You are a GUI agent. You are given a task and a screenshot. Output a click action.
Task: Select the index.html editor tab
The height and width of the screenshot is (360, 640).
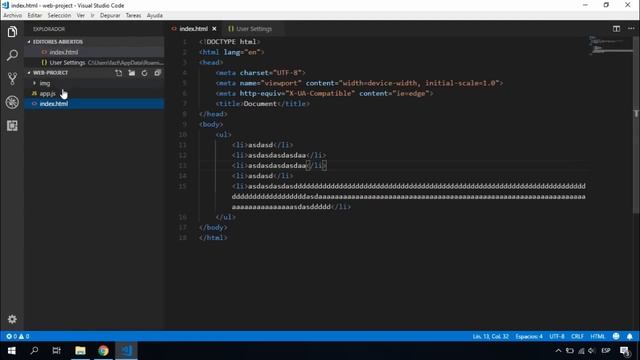[x=193, y=29]
